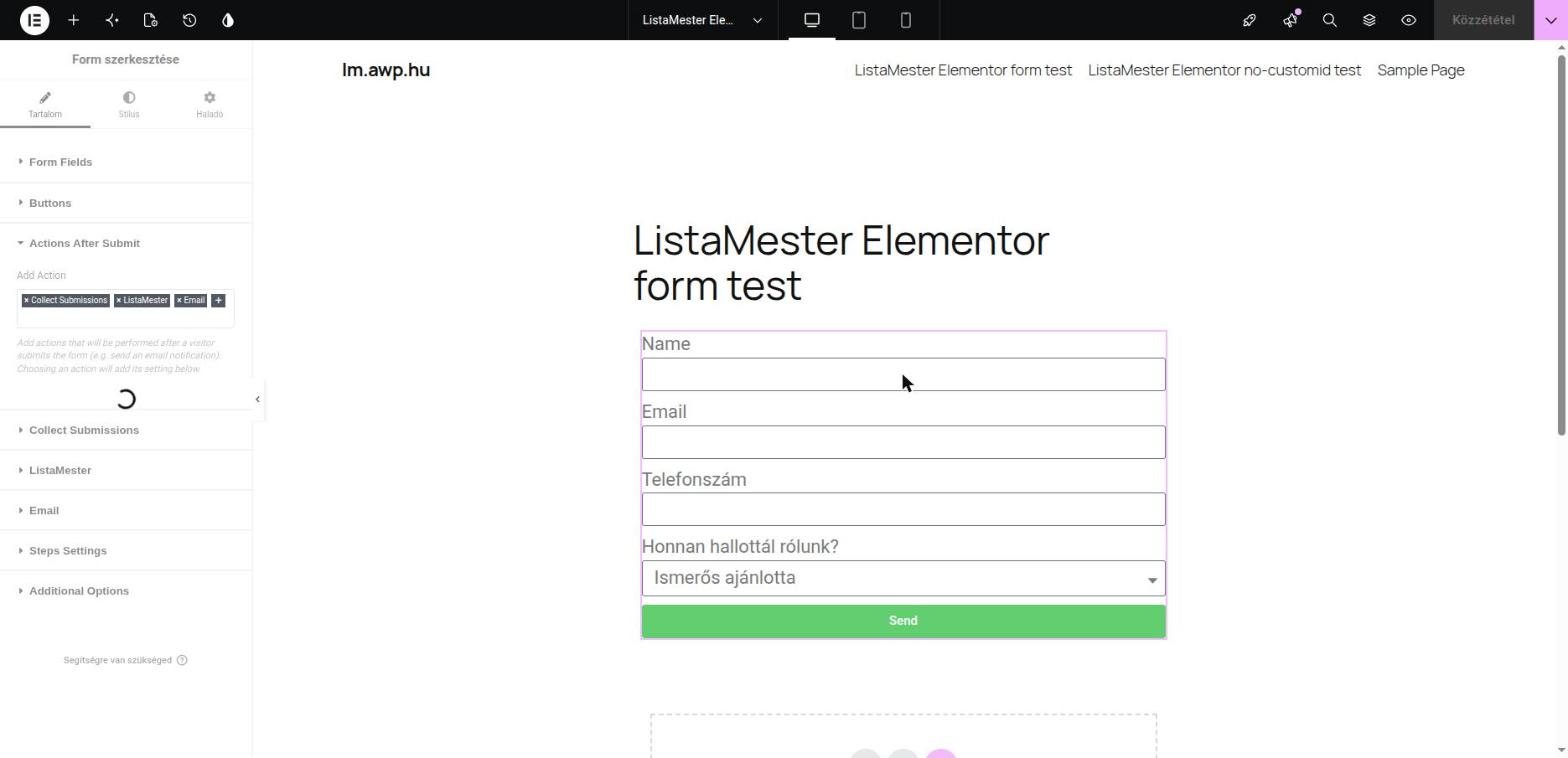
Task: Open the revision history icon
Action: pos(189,20)
